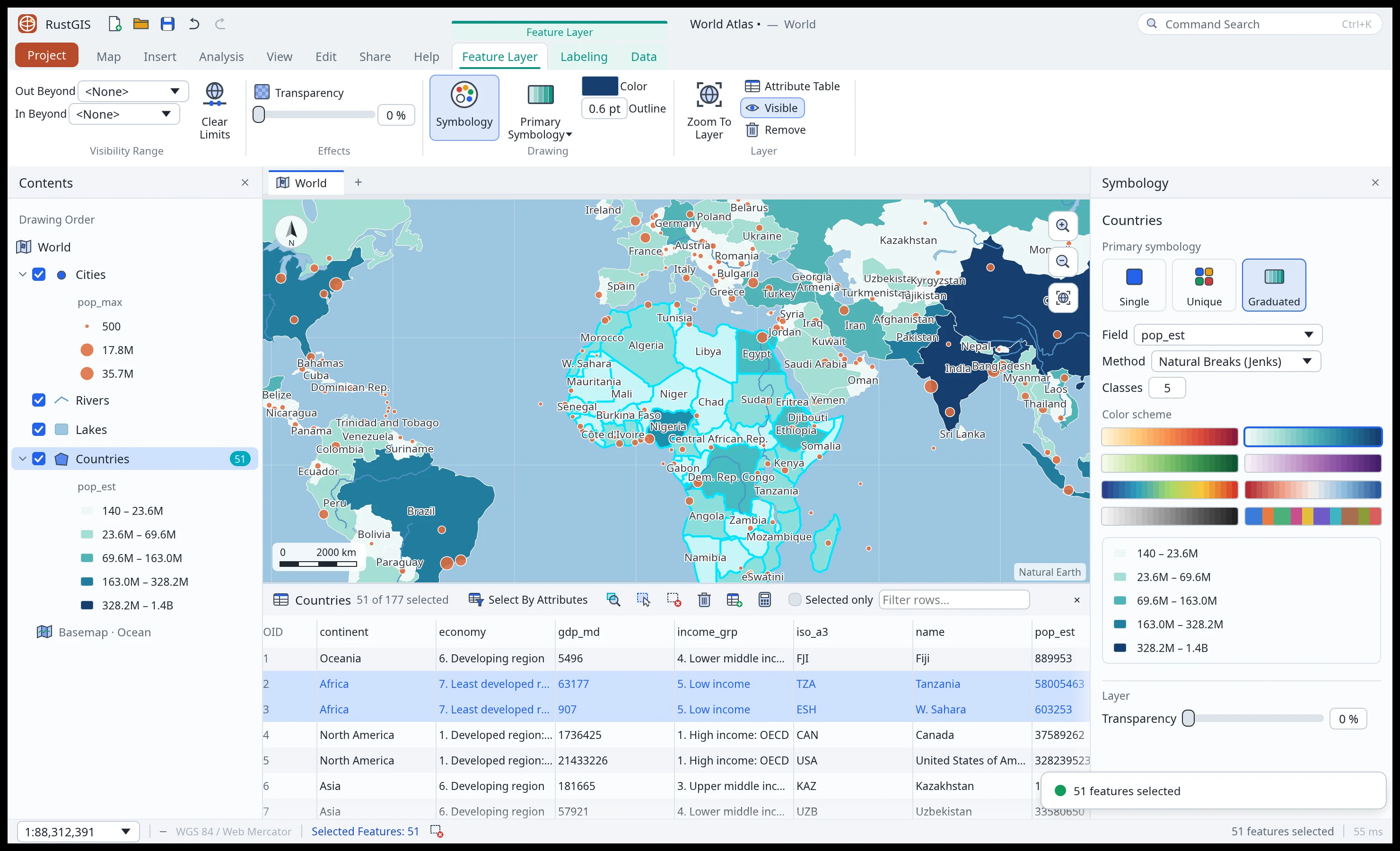
Task: Open the Out Beyond dropdown
Action: click(133, 91)
